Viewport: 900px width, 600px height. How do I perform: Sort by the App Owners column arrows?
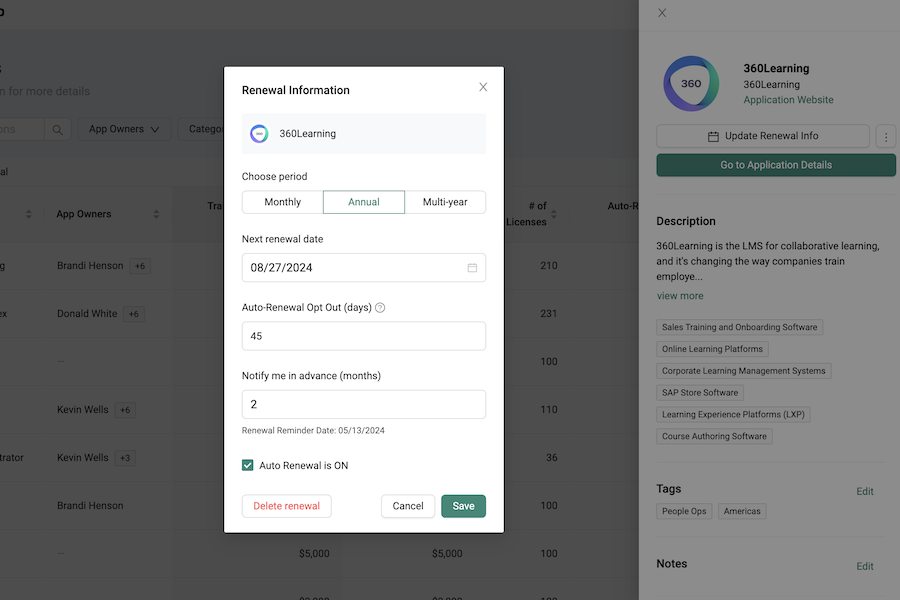tap(156, 214)
